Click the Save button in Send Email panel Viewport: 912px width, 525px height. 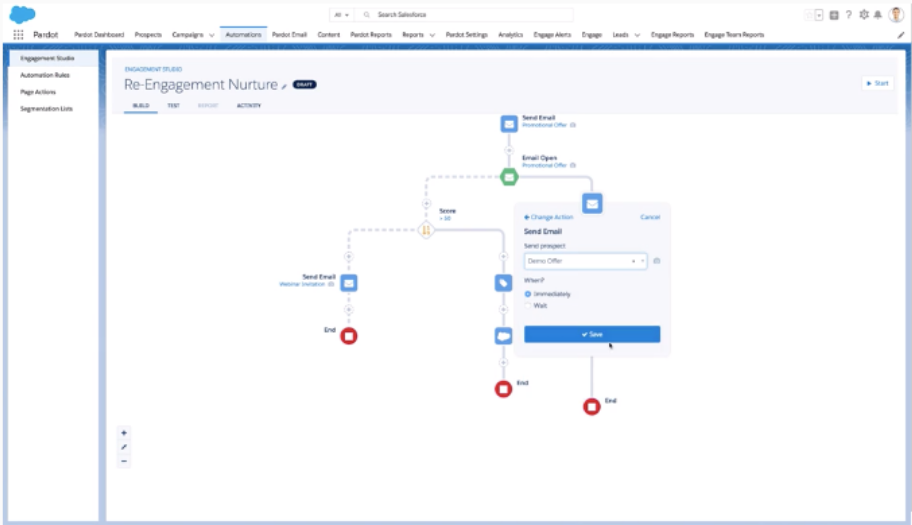point(592,334)
